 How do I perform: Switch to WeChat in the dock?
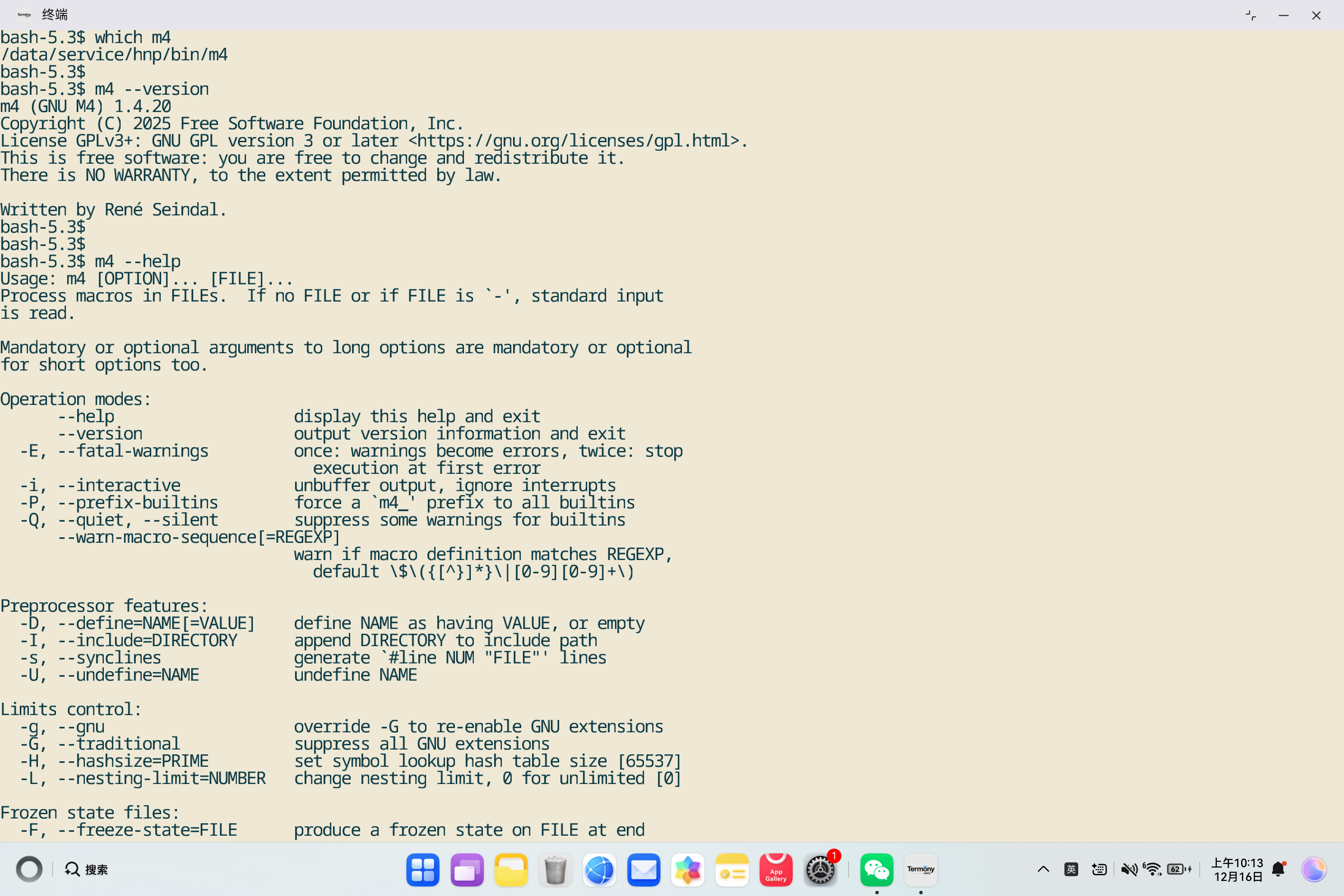876,870
